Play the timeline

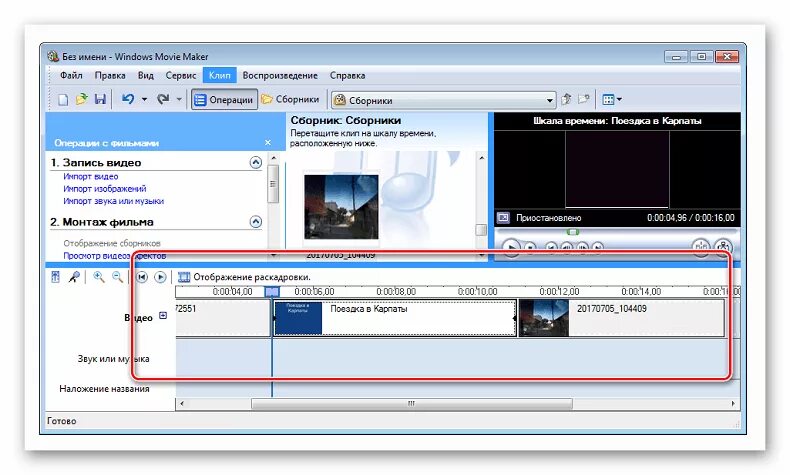[x=160, y=277]
